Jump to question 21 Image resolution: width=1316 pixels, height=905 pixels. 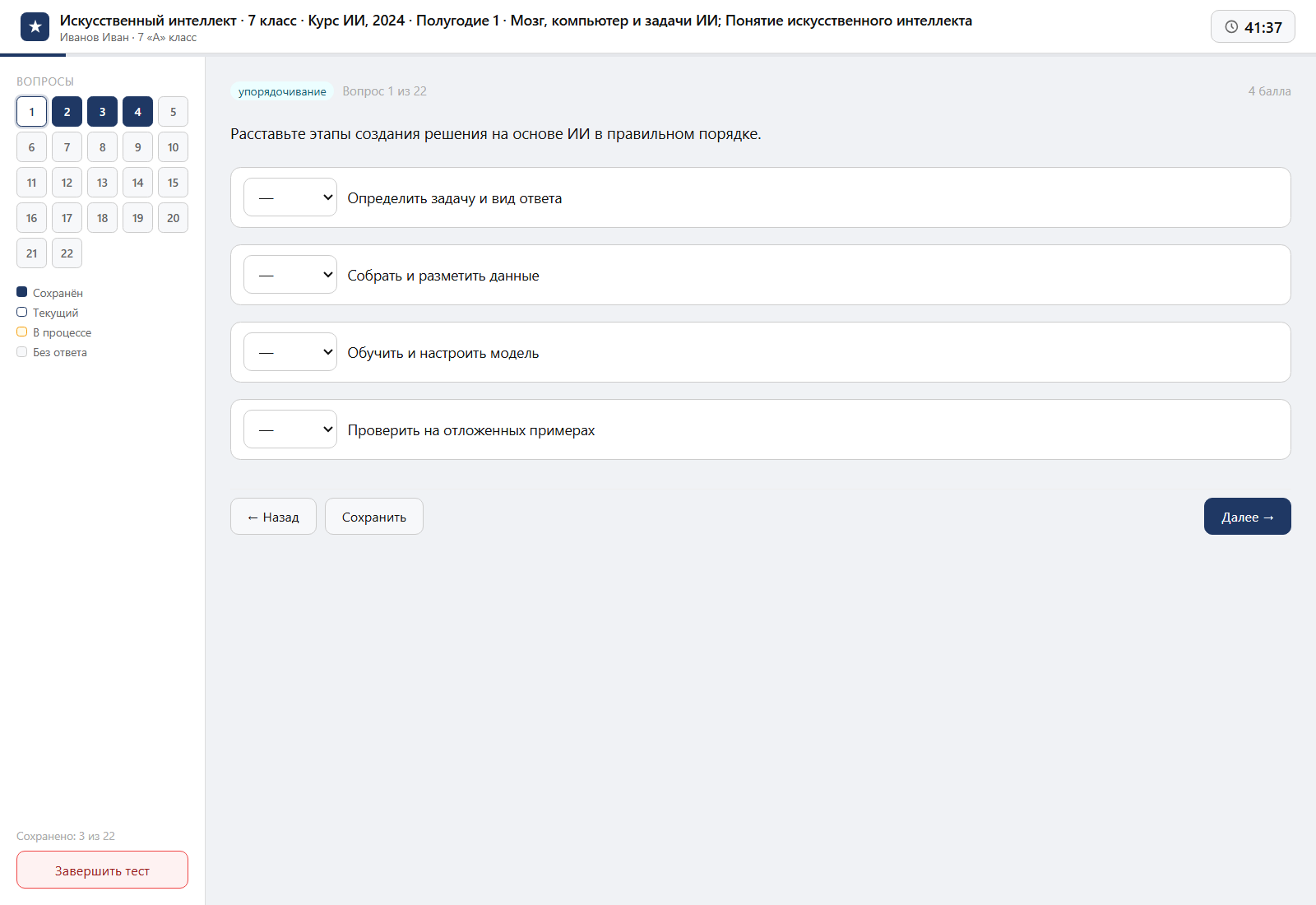[31, 253]
